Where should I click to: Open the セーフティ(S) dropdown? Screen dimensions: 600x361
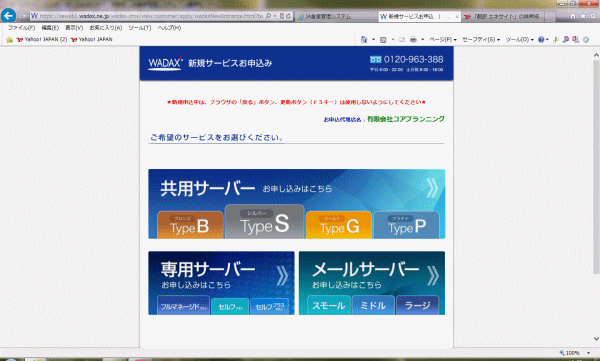[481, 39]
